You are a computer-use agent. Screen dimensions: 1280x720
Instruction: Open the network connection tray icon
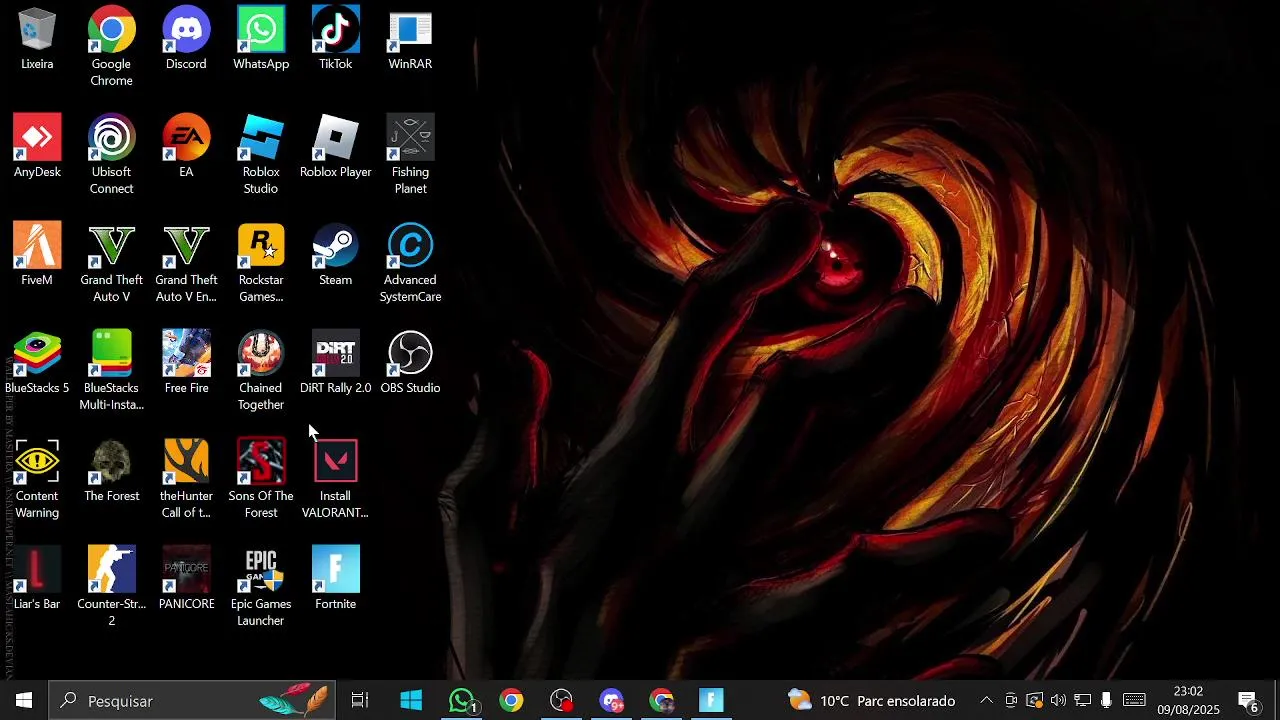click(x=1082, y=700)
